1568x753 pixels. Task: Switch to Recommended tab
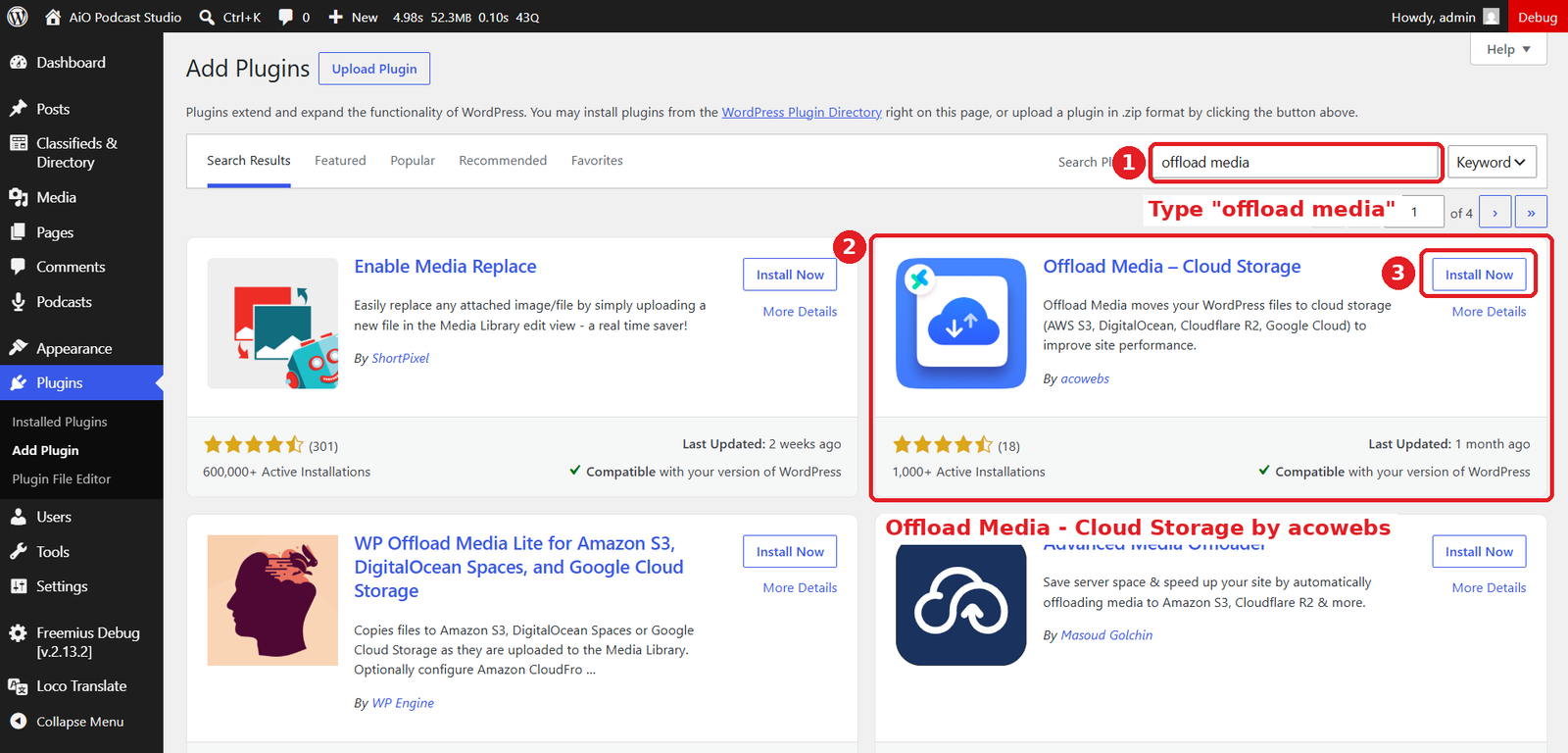[503, 161]
